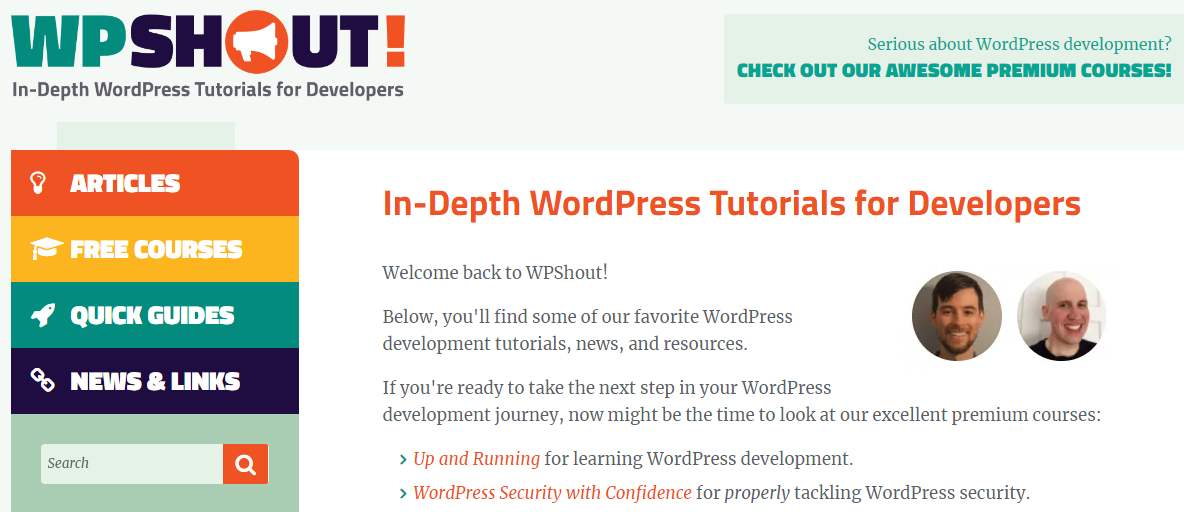
Task: Open the Free Courses menu item
Action: click(x=155, y=249)
